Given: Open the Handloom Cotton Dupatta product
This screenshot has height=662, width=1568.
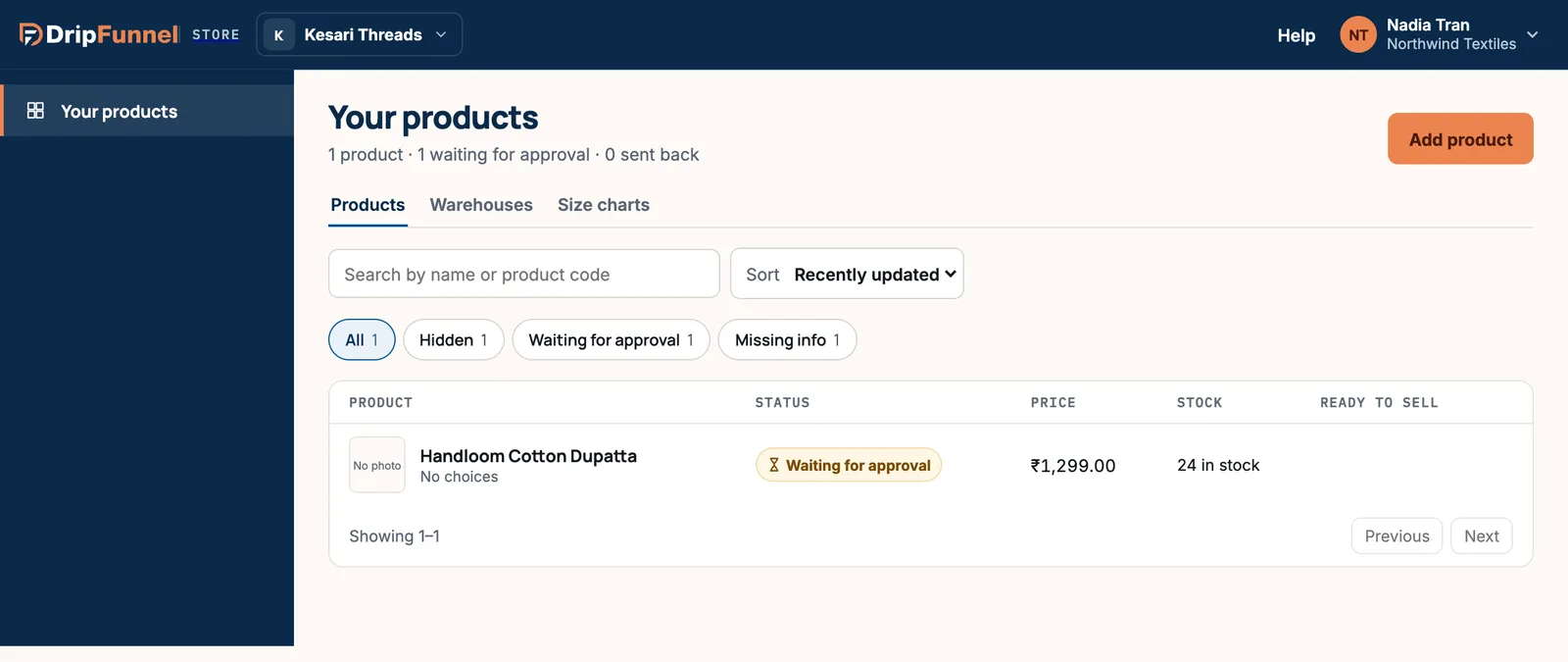Looking at the screenshot, I should 528,456.
